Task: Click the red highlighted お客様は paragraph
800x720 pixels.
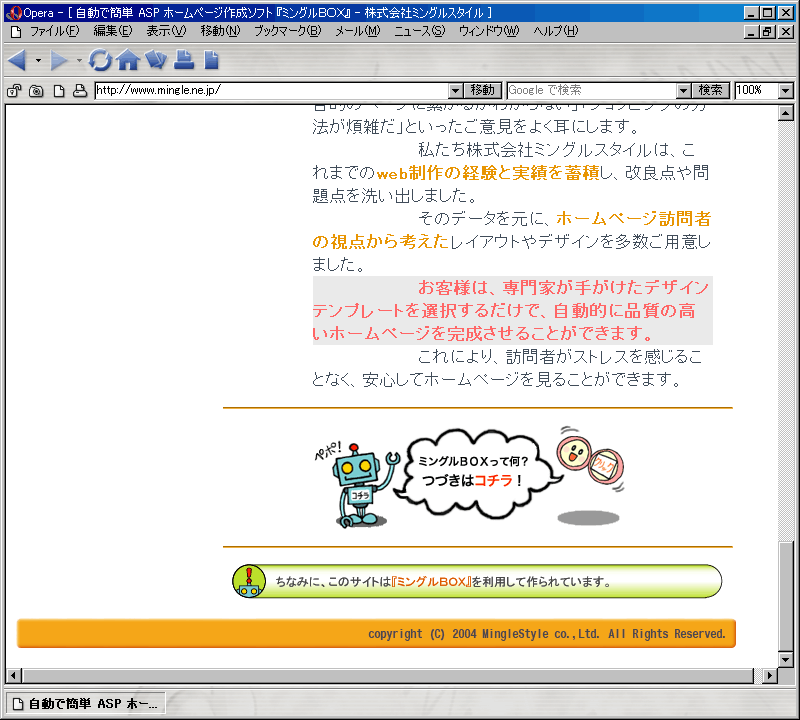Action: (x=512, y=310)
